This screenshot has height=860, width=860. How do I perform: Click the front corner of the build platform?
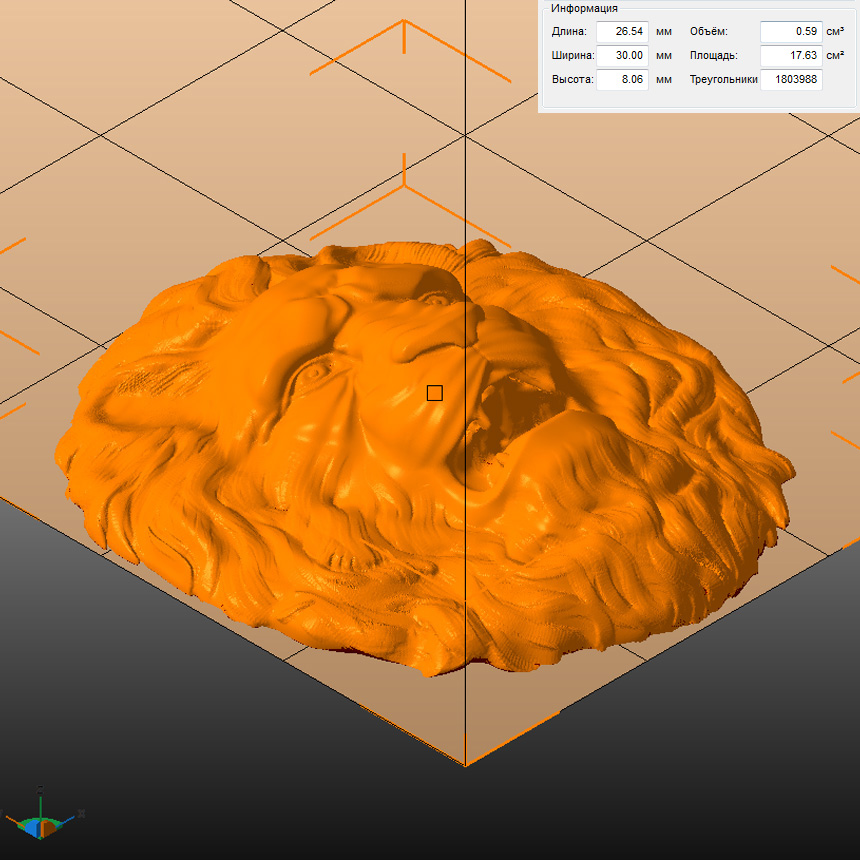465,765
